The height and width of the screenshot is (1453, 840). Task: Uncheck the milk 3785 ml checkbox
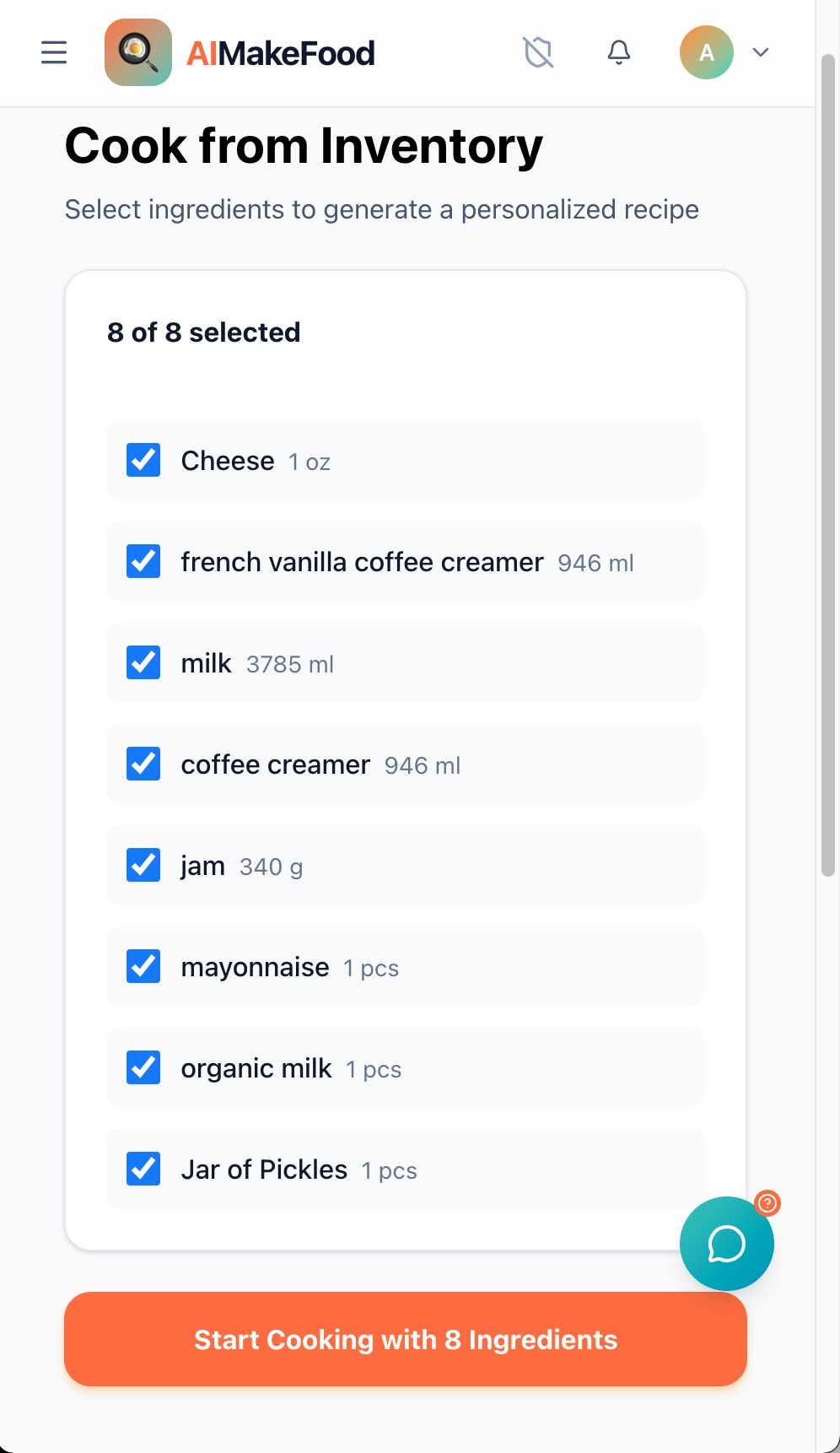[x=143, y=662]
